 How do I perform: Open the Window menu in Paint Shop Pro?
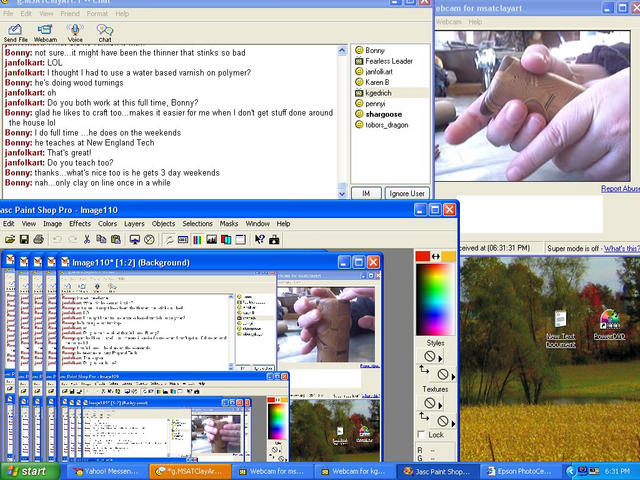point(257,224)
